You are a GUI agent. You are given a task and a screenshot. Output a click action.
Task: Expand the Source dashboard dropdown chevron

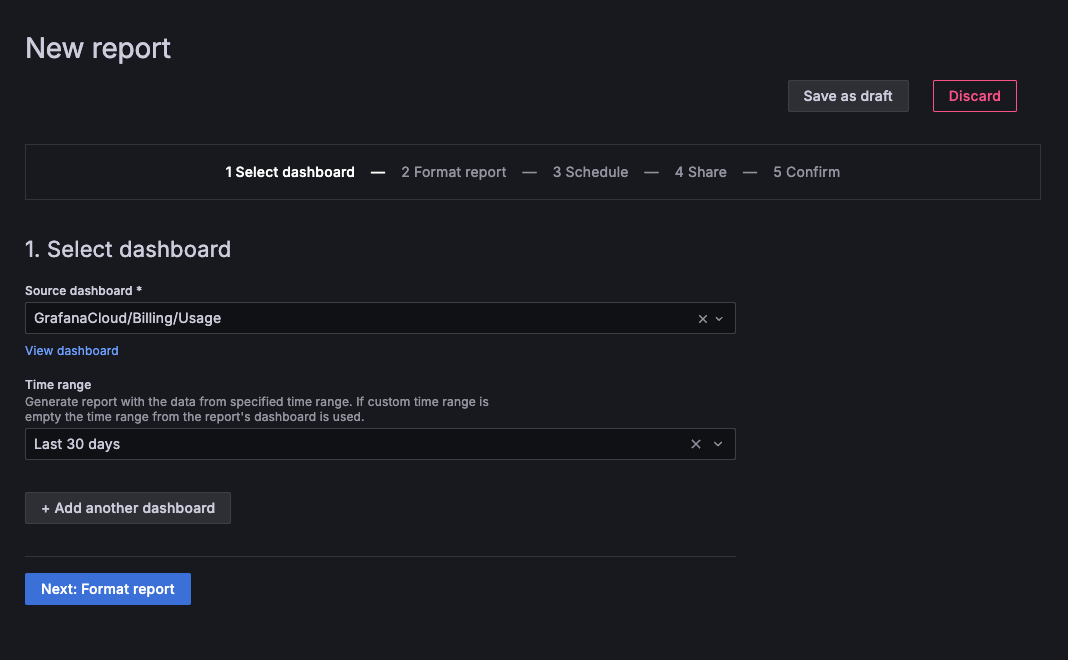(719, 319)
